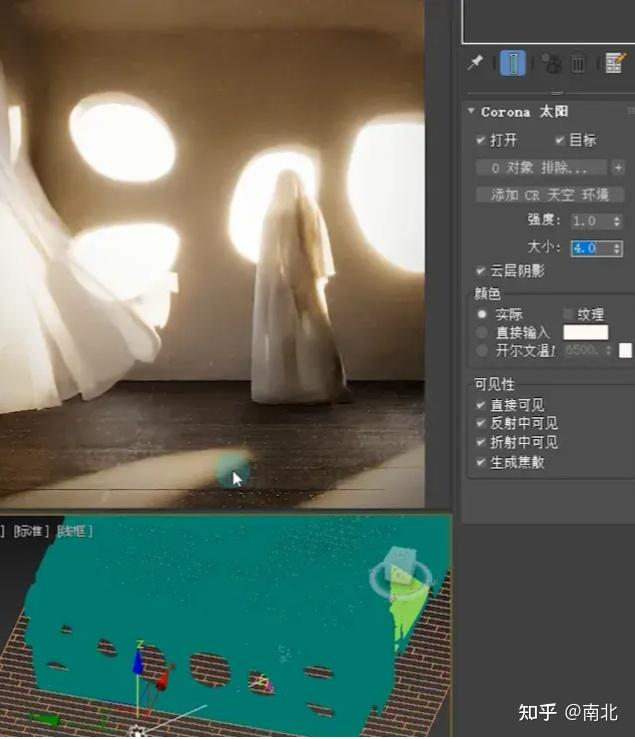Click the plus button beside 排除
635x739 pixels.
[x=618, y=168]
